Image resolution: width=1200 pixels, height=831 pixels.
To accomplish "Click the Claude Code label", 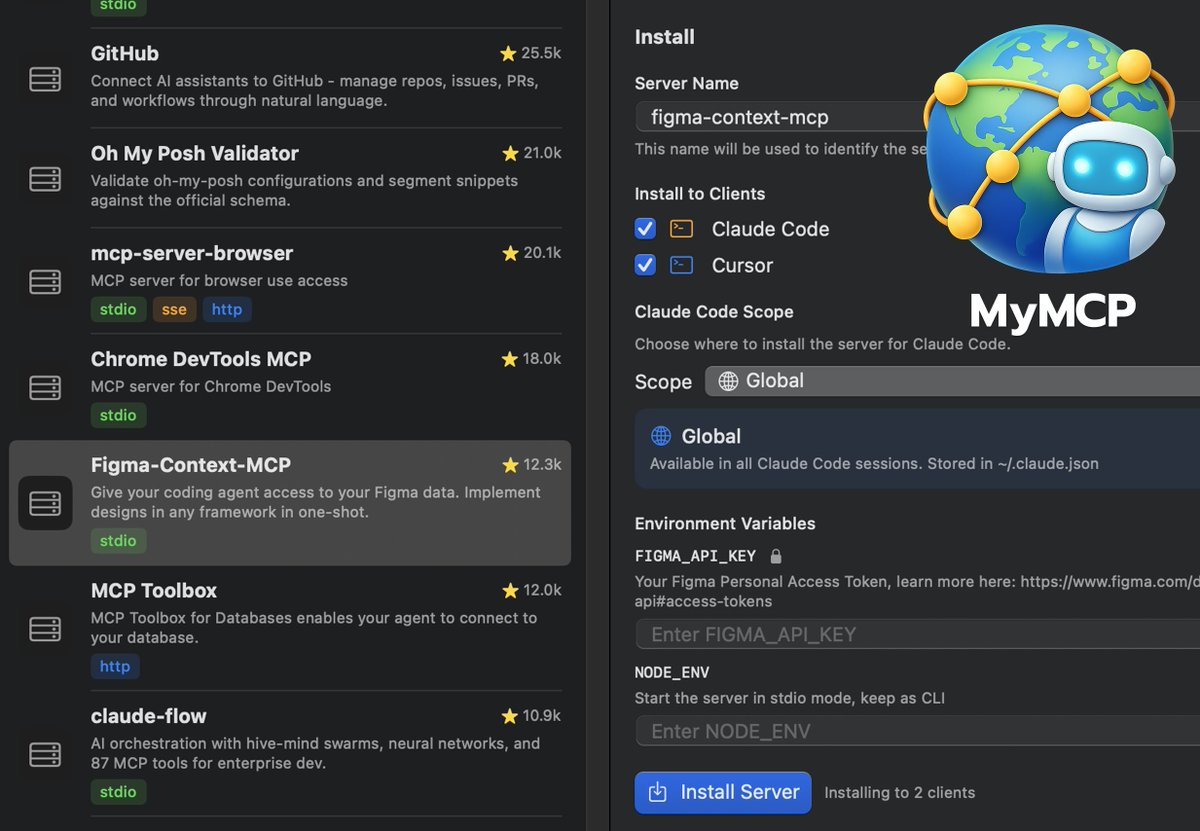I will [770, 229].
